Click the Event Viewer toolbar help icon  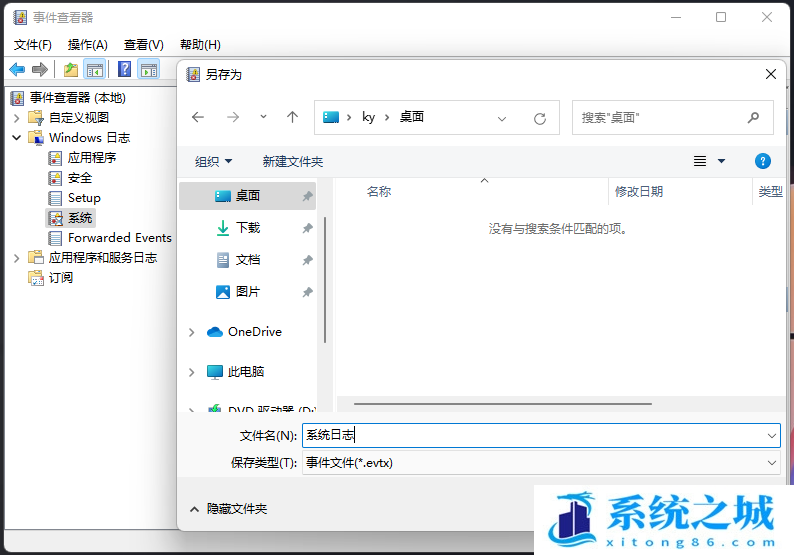point(124,69)
